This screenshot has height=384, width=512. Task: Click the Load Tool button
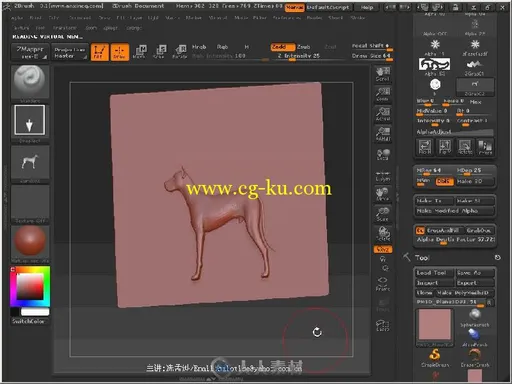pos(435,273)
